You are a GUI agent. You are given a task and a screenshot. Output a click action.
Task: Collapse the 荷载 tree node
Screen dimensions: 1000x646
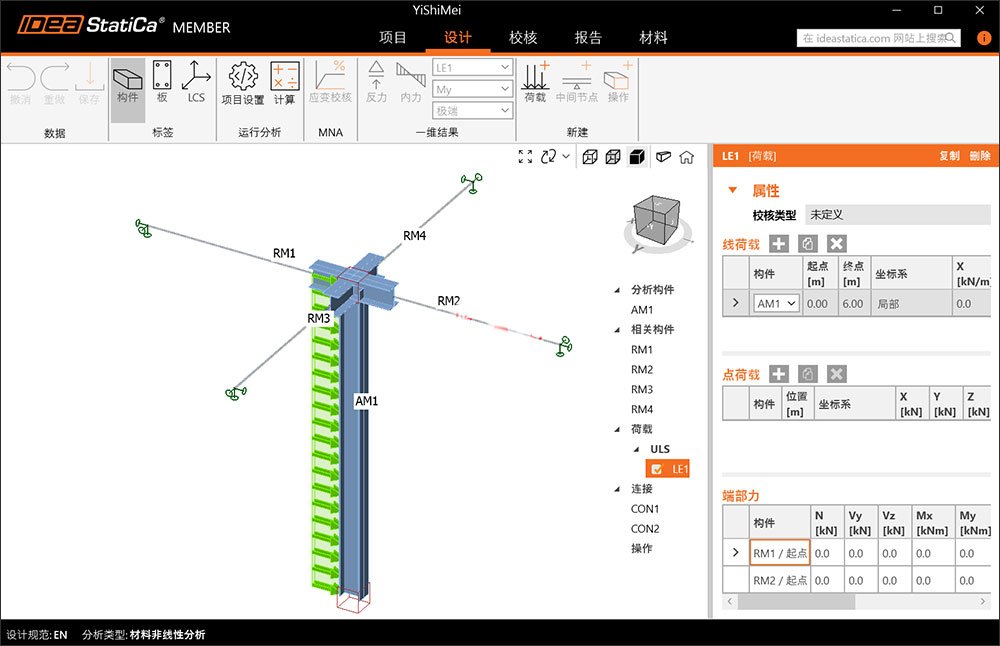[x=617, y=429]
